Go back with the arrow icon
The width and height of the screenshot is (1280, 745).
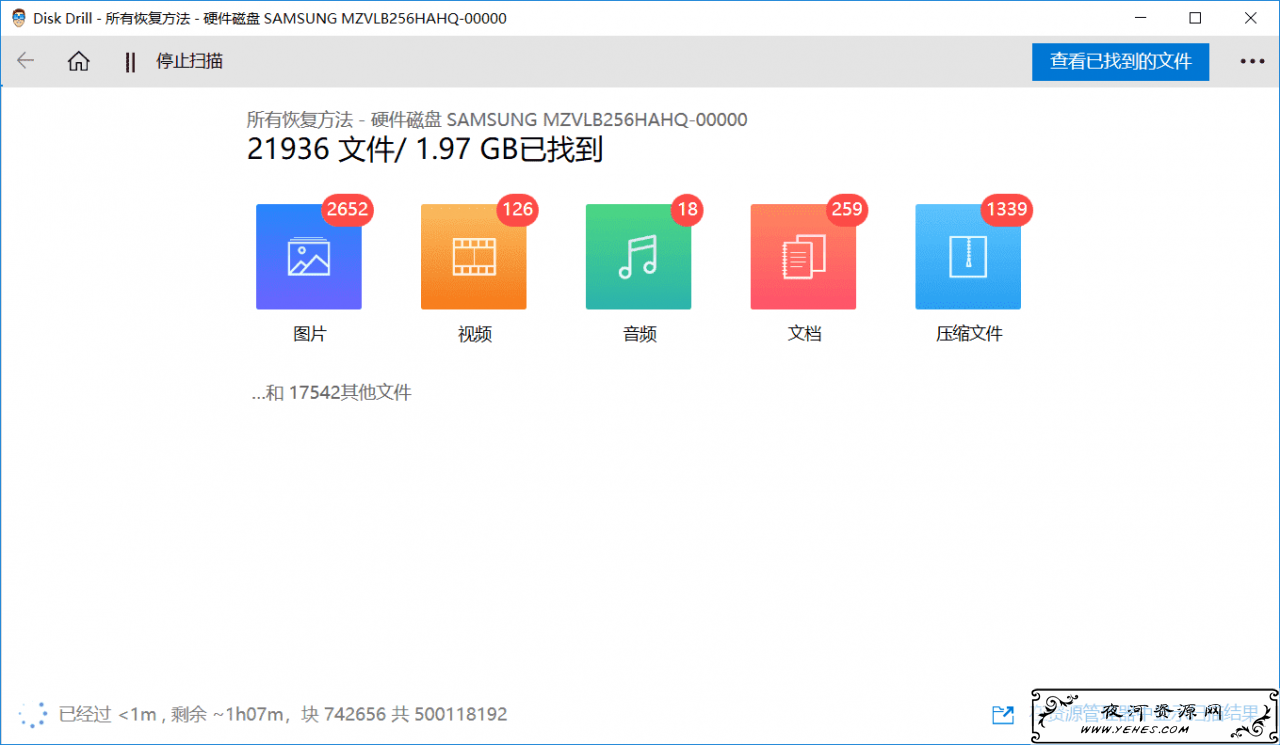(x=26, y=61)
